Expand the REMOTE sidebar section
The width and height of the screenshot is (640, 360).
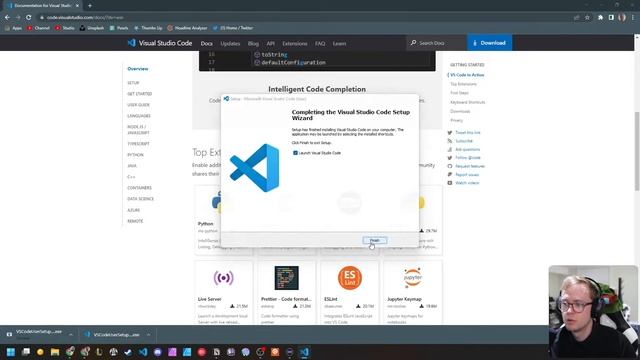135,221
